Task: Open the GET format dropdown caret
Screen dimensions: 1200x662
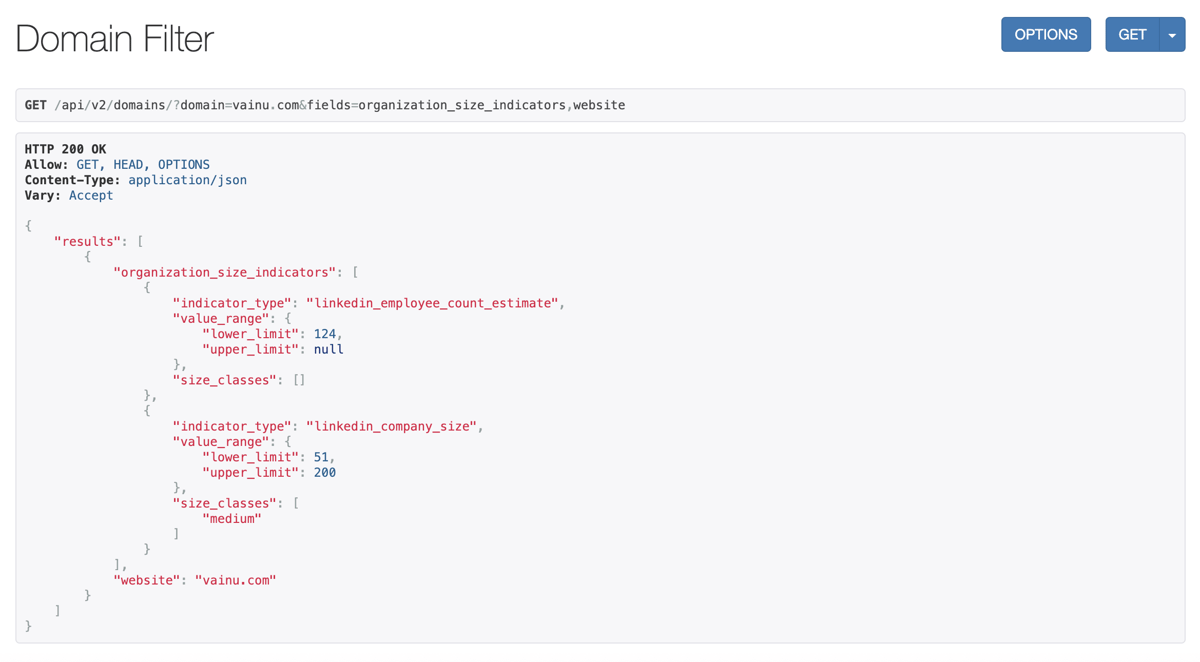Action: [1172, 35]
